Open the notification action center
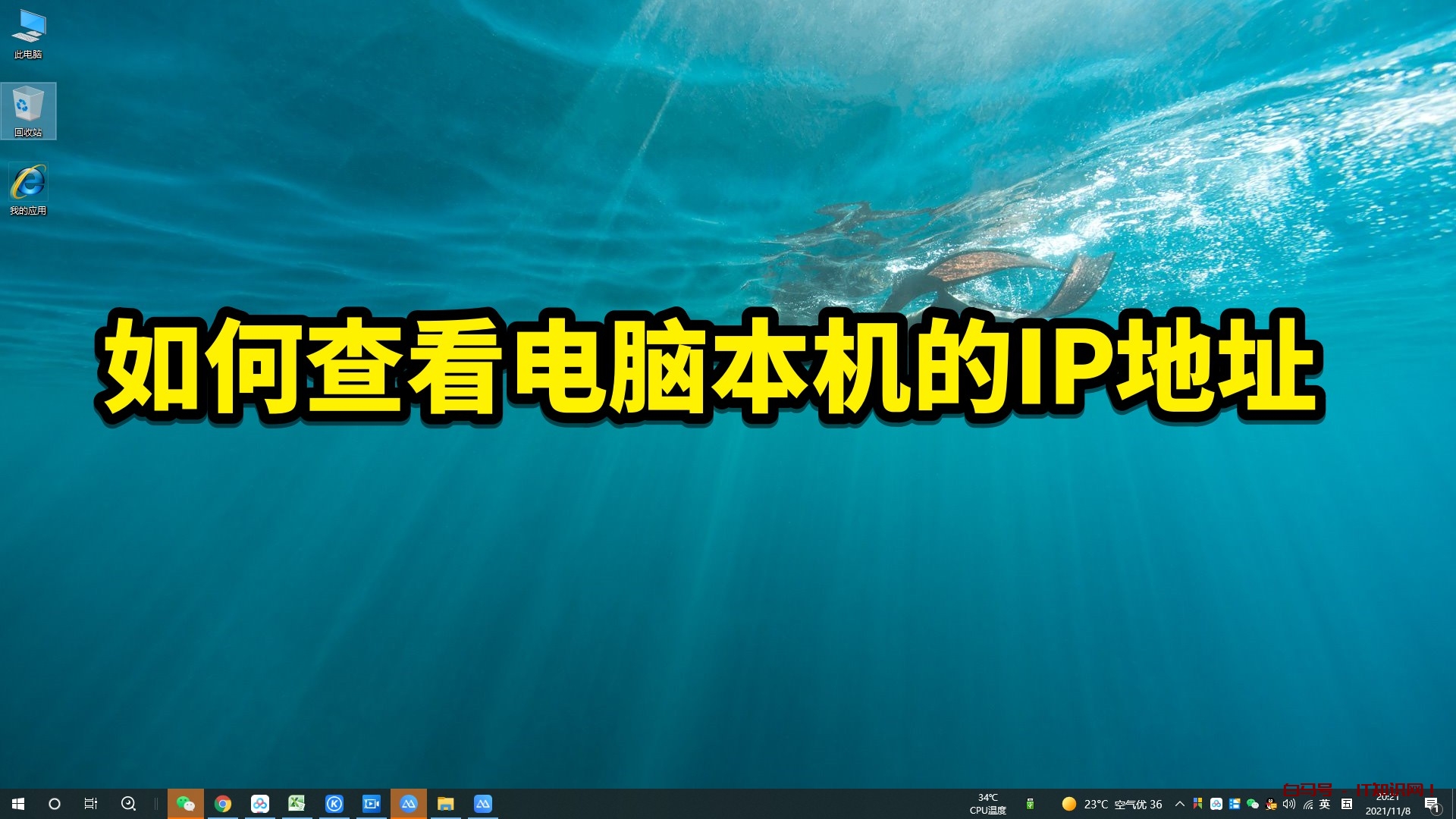Image resolution: width=1456 pixels, height=819 pixels. pos(1432,805)
